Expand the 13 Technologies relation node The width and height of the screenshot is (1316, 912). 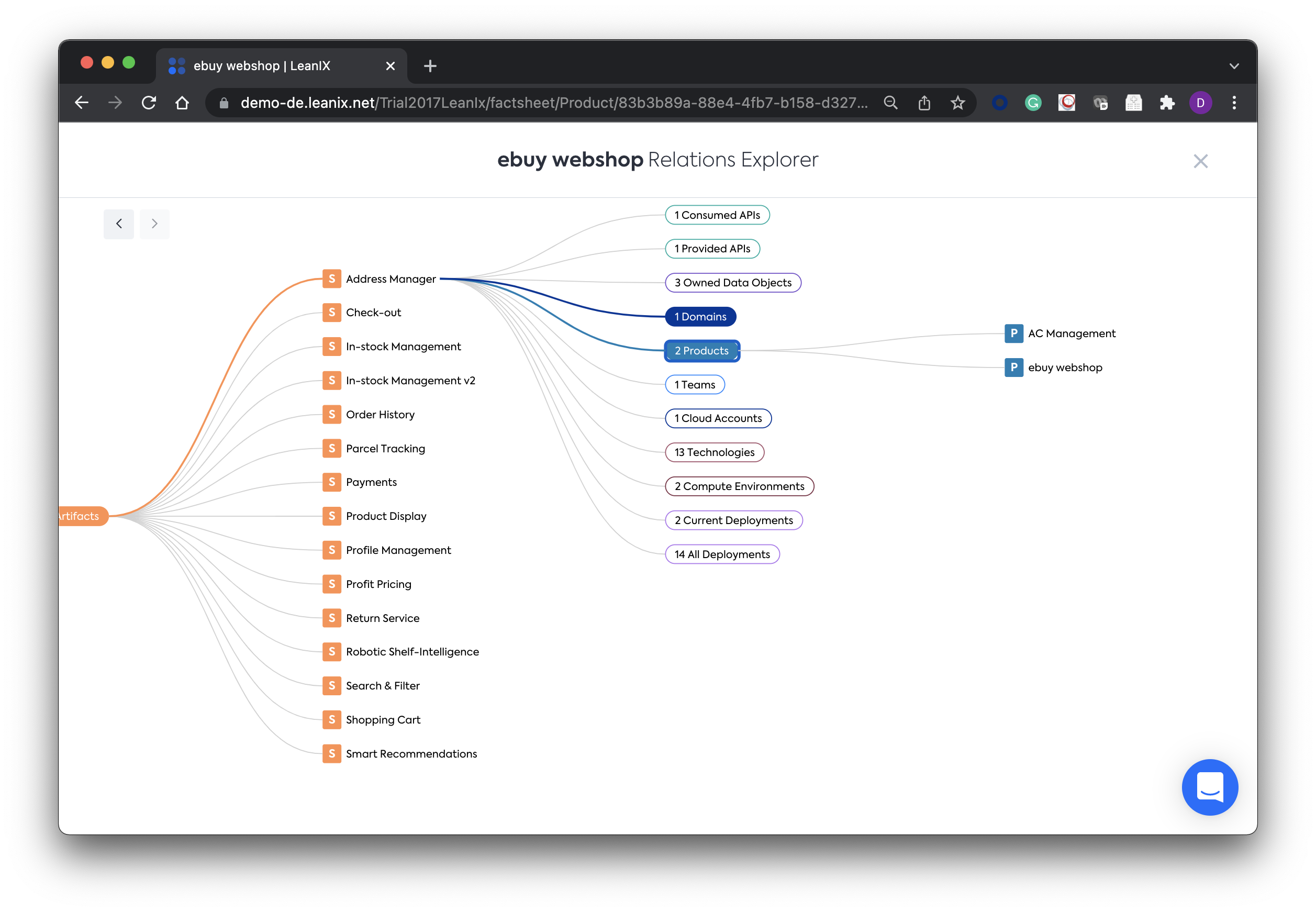point(714,452)
